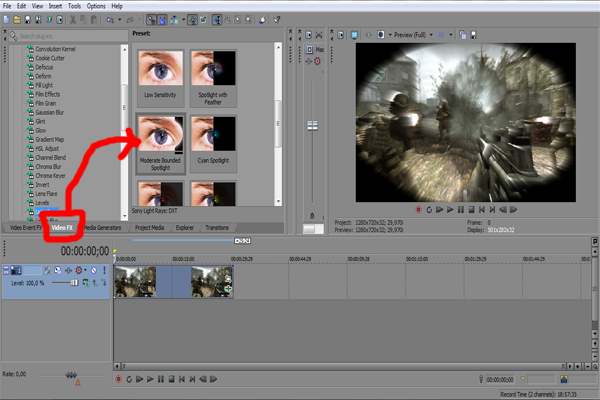Switch to the Transitions tab
Image resolution: width=600 pixels, height=400 pixels.
pos(217,228)
